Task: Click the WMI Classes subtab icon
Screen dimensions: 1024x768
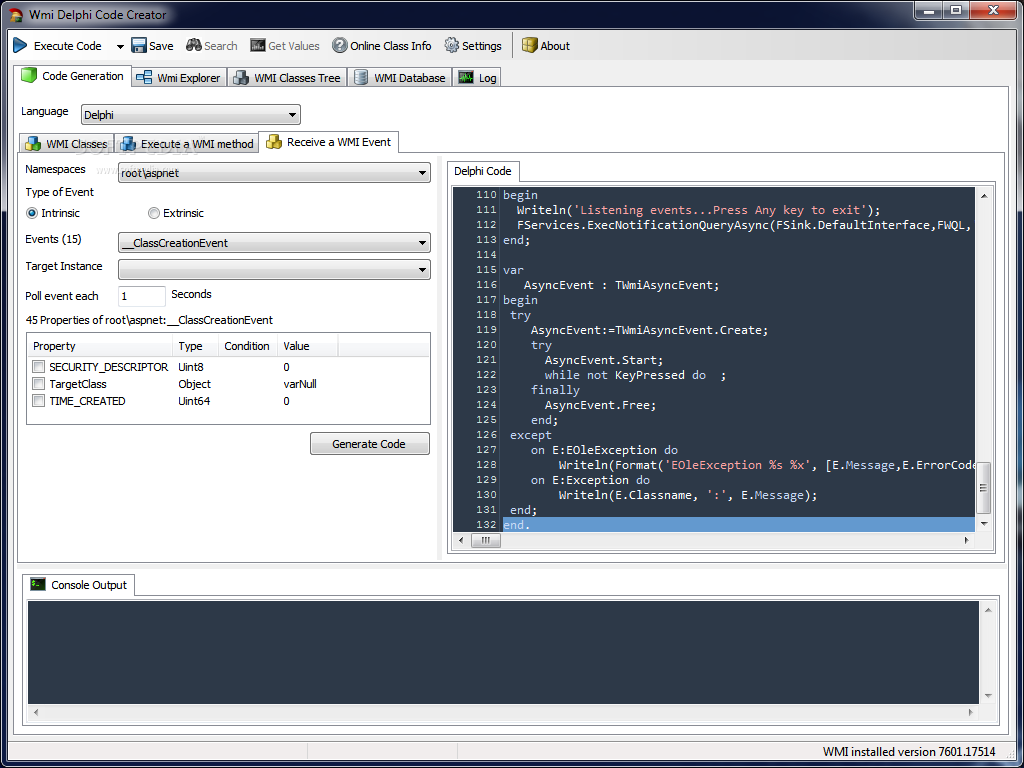Action: click(x=33, y=143)
